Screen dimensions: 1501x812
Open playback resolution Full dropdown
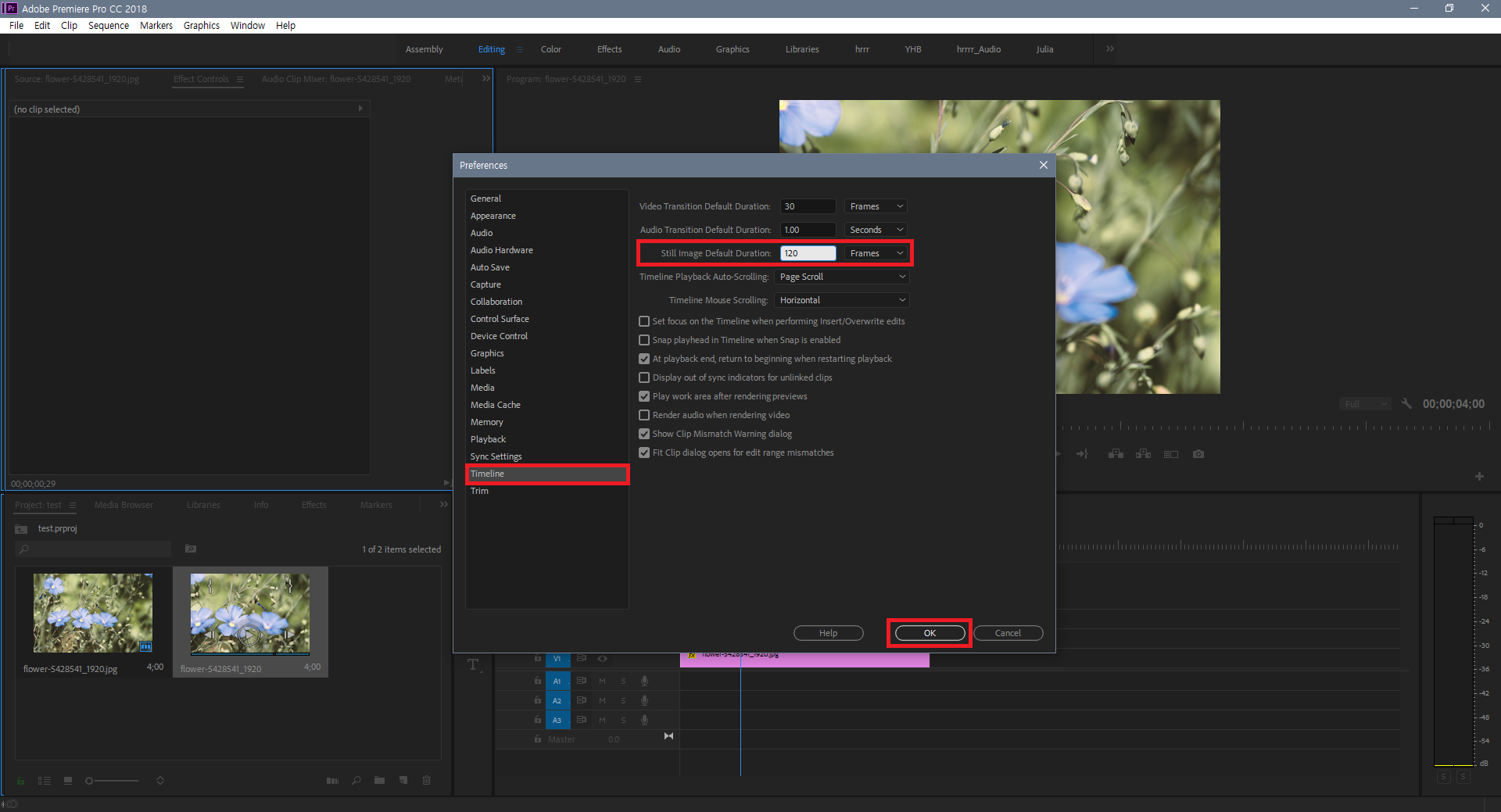(1365, 404)
